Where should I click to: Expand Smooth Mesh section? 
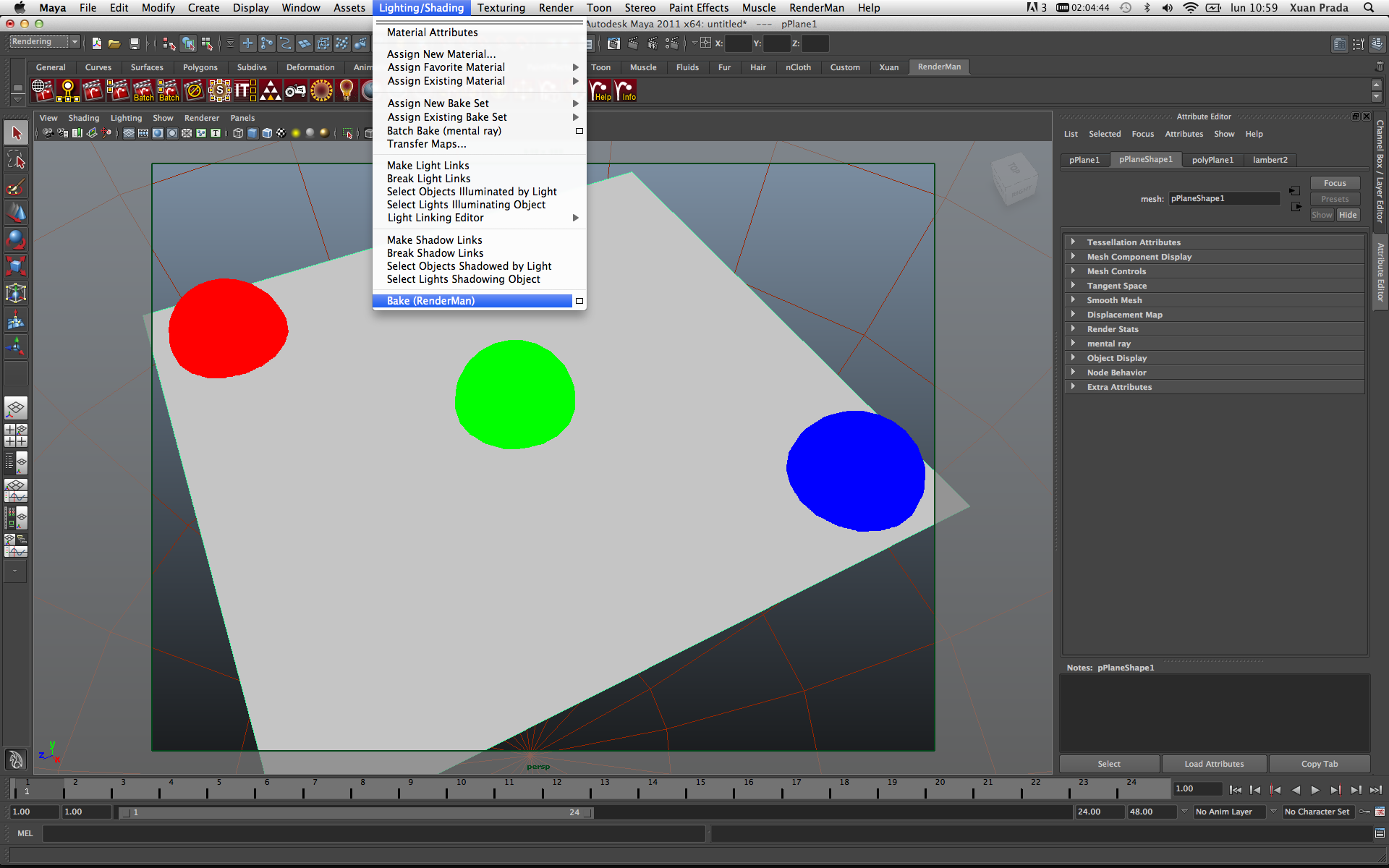coord(1213,300)
